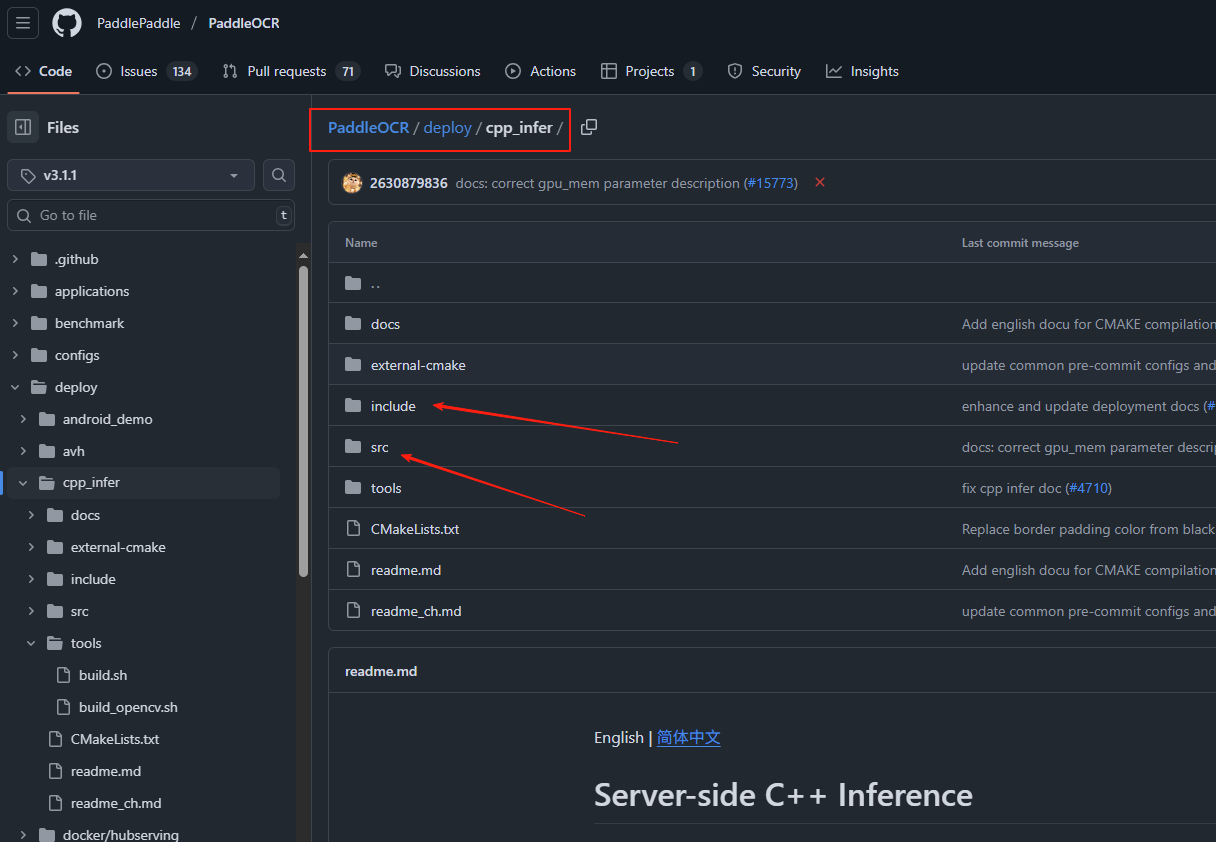Open the hamburger navigation menu
This screenshot has width=1216, height=842.
tap(23, 23)
